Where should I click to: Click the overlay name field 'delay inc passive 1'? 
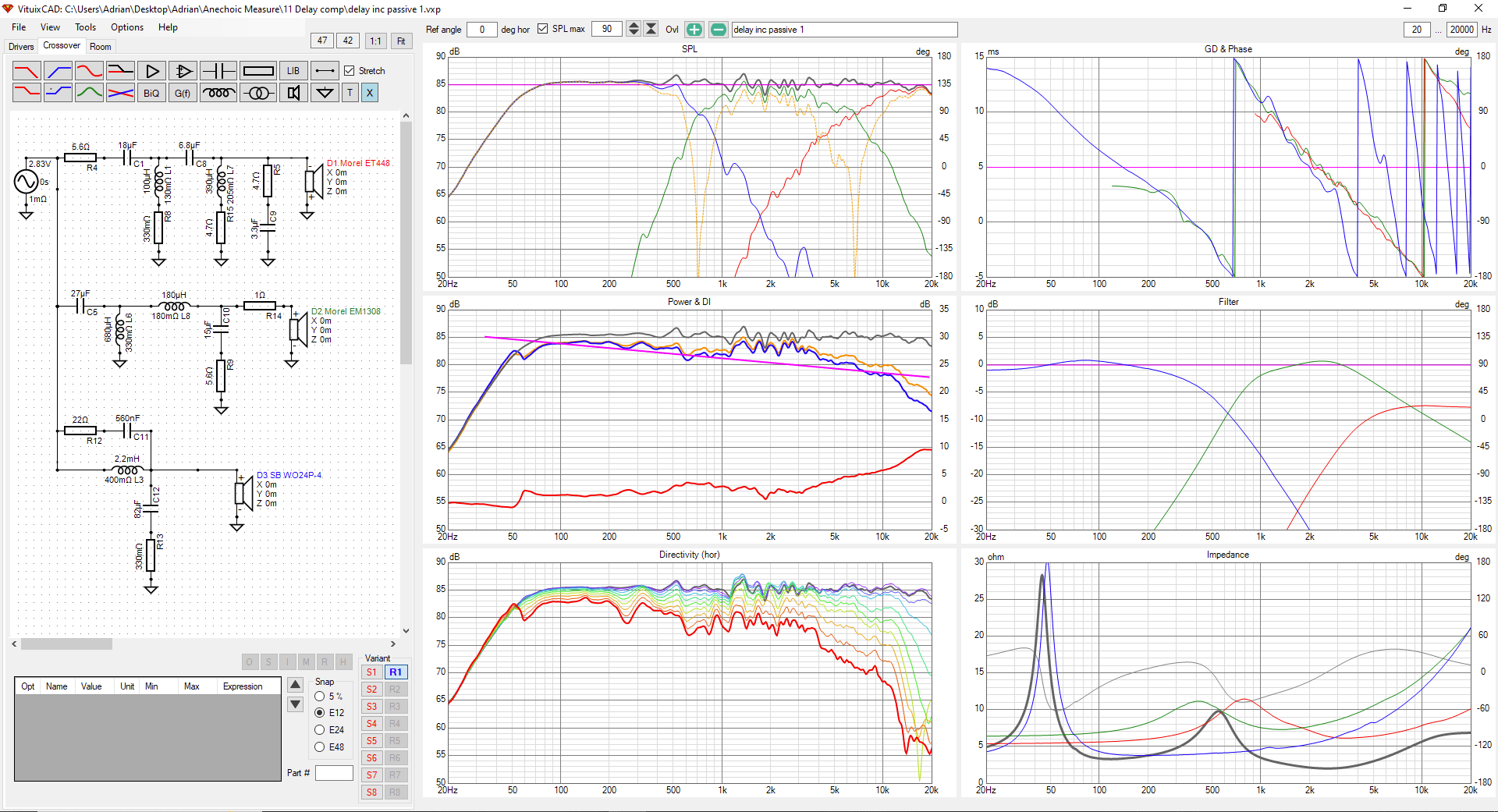click(844, 29)
